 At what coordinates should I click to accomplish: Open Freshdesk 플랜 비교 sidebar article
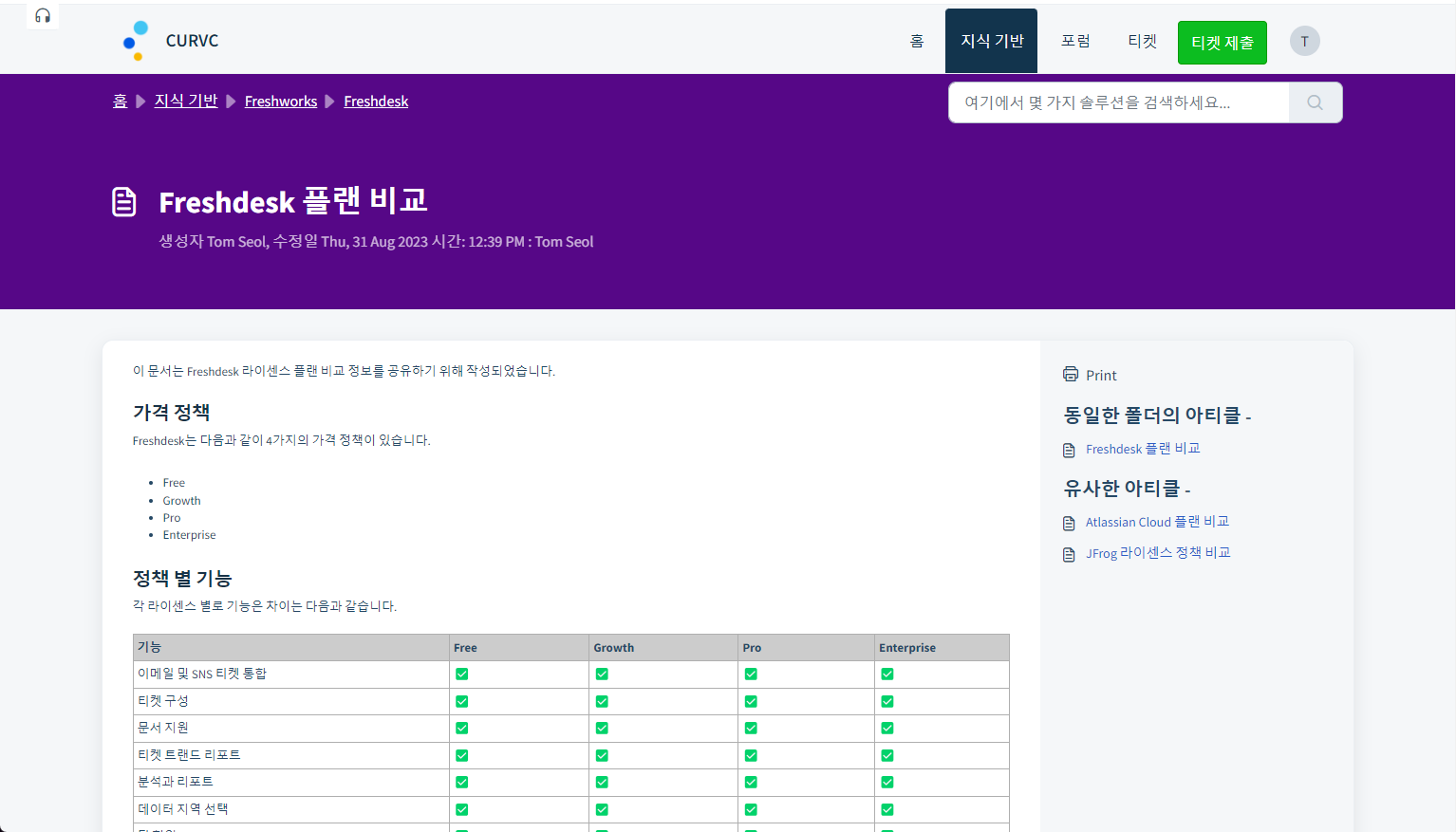tap(1143, 449)
